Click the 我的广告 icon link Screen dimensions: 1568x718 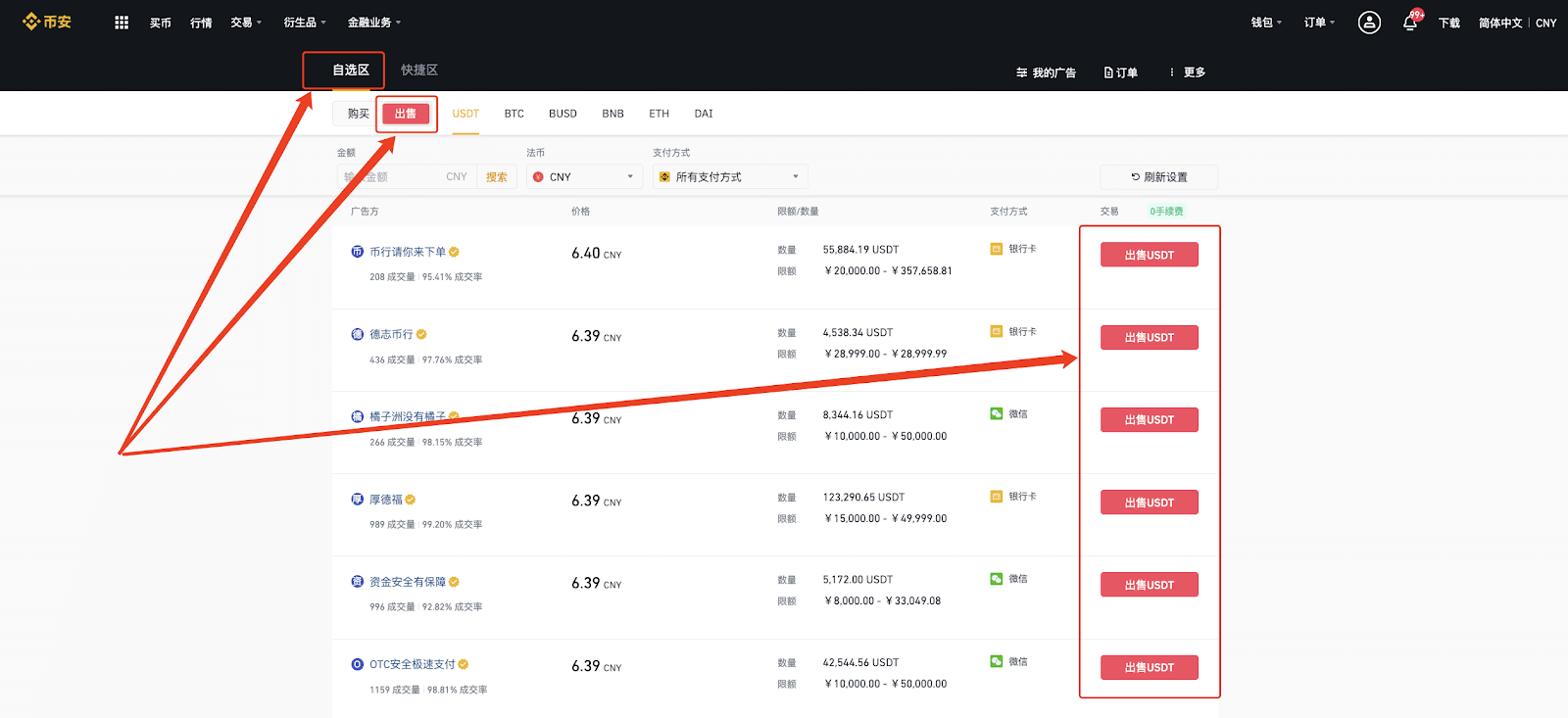tap(1046, 72)
